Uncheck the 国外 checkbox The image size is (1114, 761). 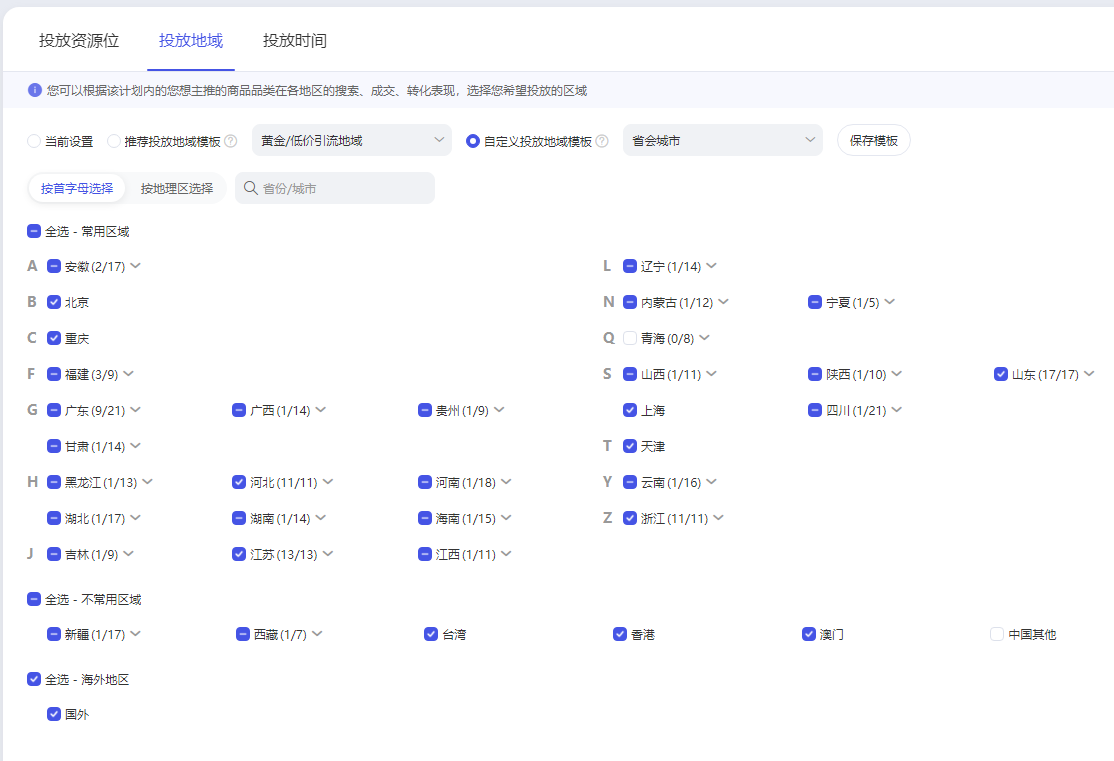(54, 714)
